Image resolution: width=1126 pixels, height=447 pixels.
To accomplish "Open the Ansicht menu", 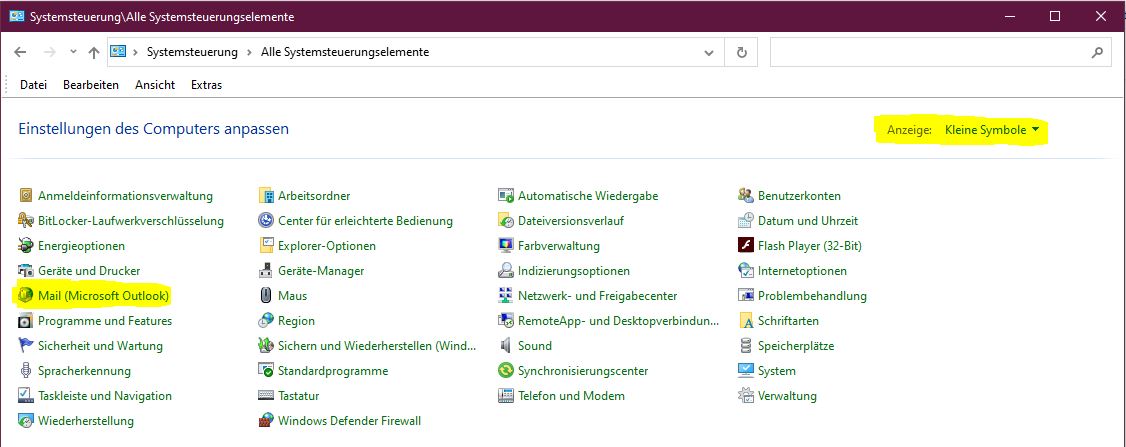I will pyautogui.click(x=155, y=85).
